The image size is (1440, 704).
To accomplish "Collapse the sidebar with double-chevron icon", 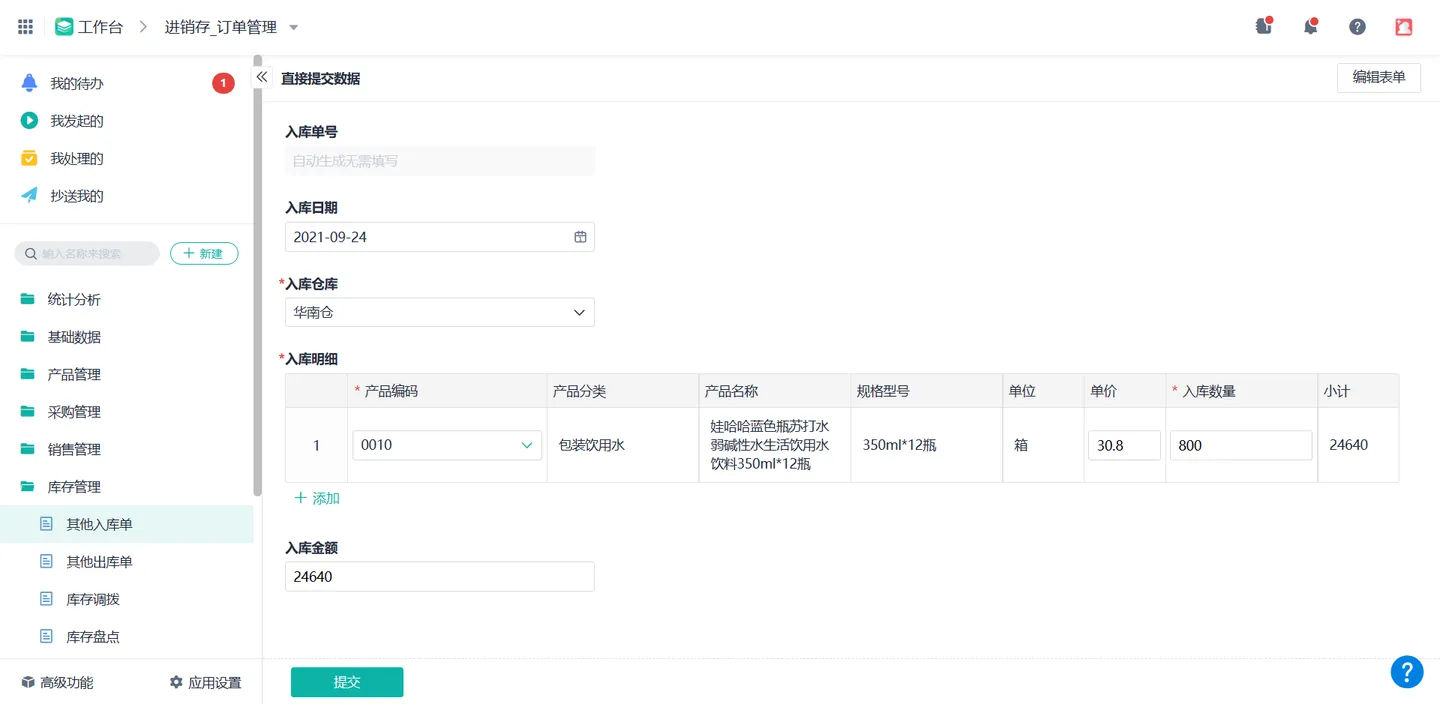I will click(262, 77).
